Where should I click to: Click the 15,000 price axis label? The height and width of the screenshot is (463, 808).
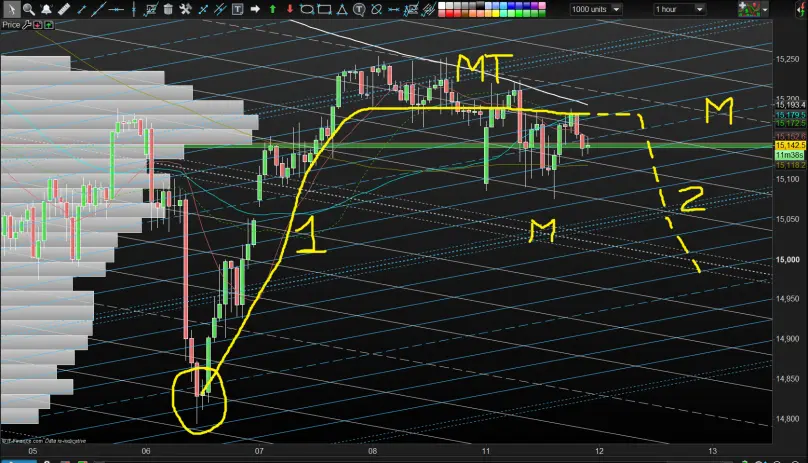pyautogui.click(x=787, y=259)
